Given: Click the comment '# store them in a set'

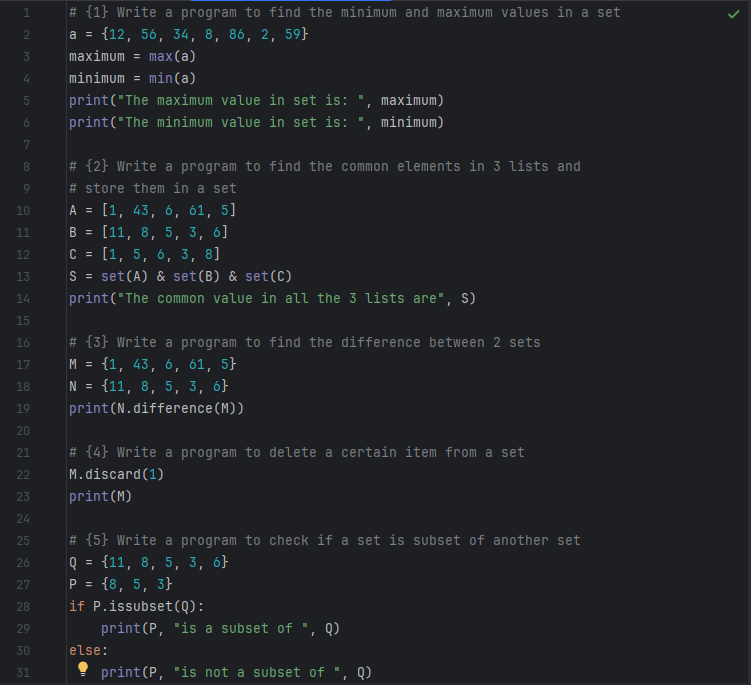Looking at the screenshot, I should (153, 189).
